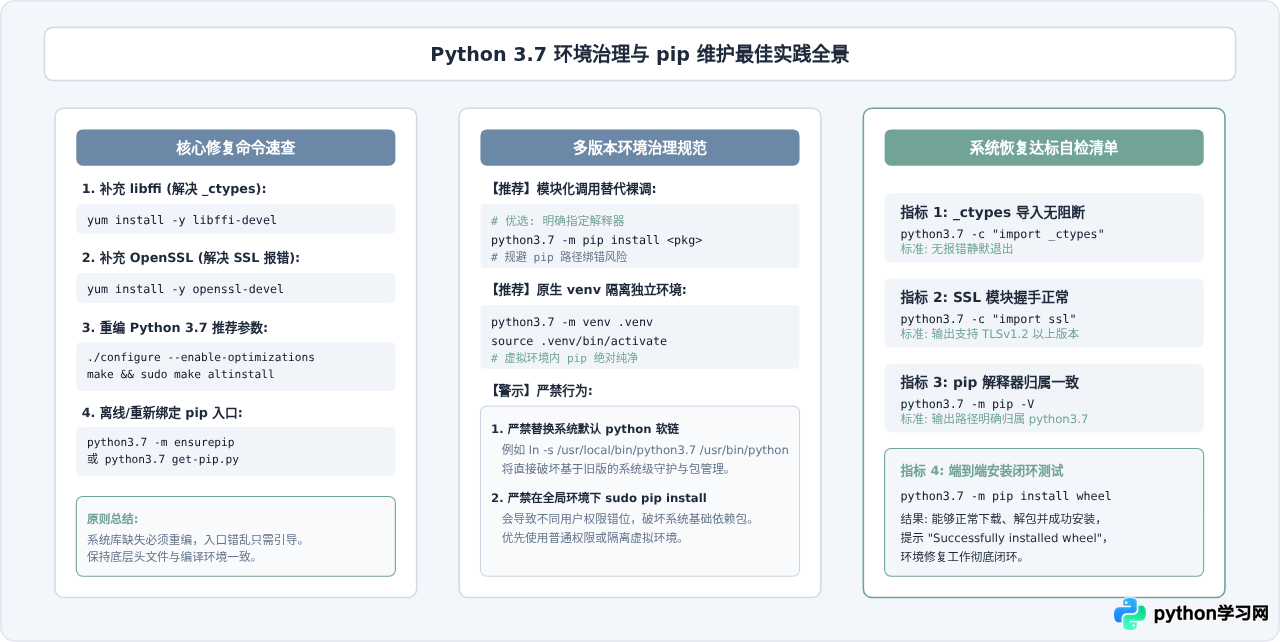This screenshot has width=1280, height=642.
Task: Click the code 'python3.7 -m pip install wheel'
Action: pyautogui.click(x=1006, y=496)
